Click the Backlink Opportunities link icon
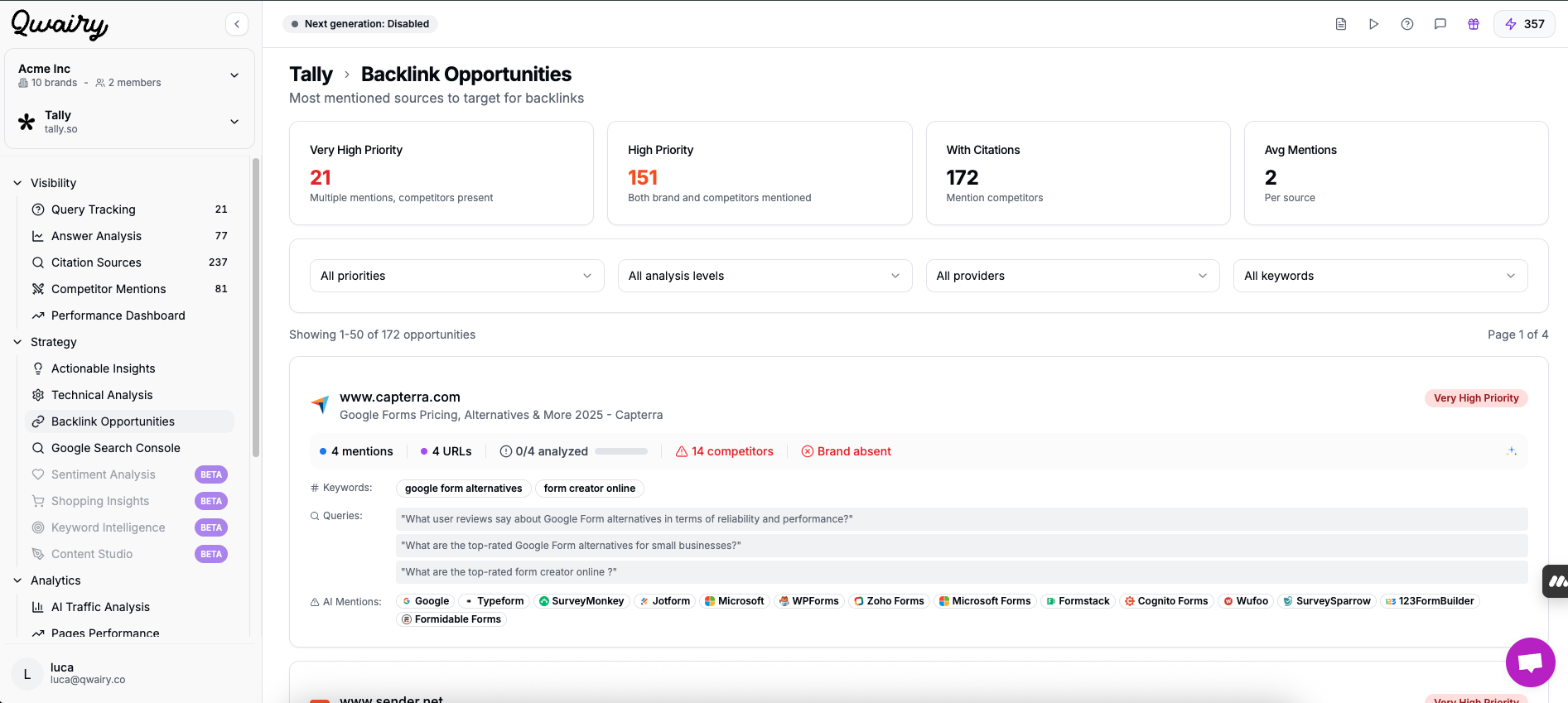The height and width of the screenshot is (703, 1568). click(38, 421)
